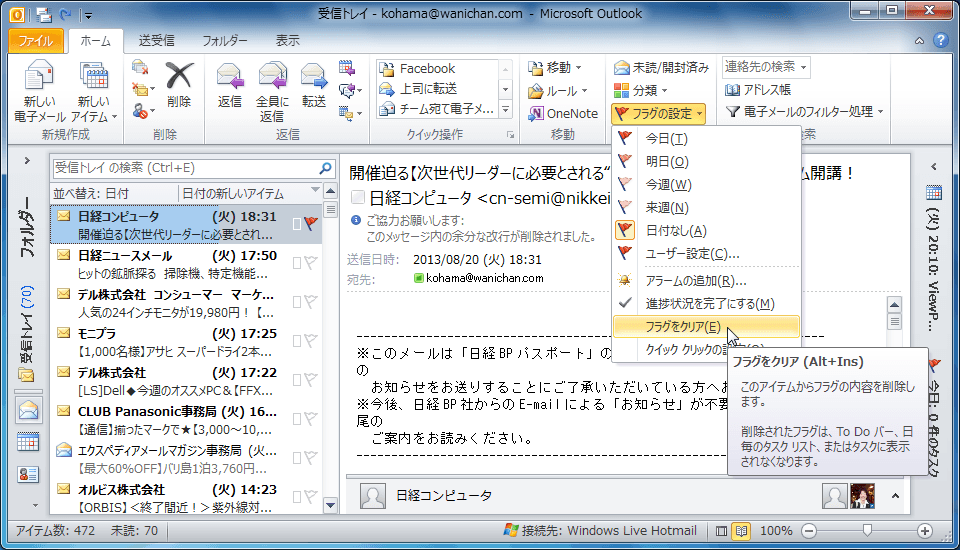This screenshot has height=550, width=960.
Task: Open the 新しいアイテム menu button
Action: pos(94,92)
